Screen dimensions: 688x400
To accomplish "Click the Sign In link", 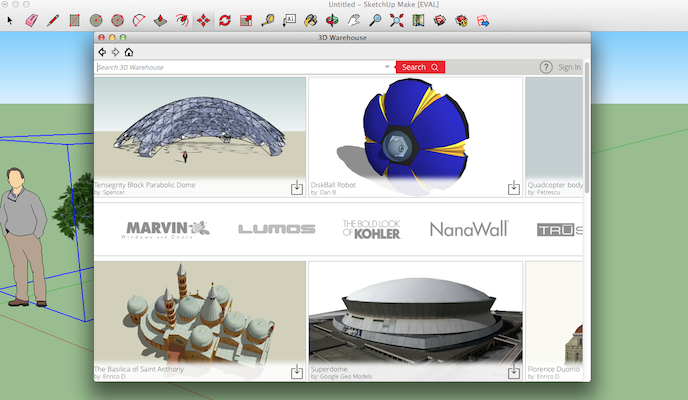I will tap(569, 67).
